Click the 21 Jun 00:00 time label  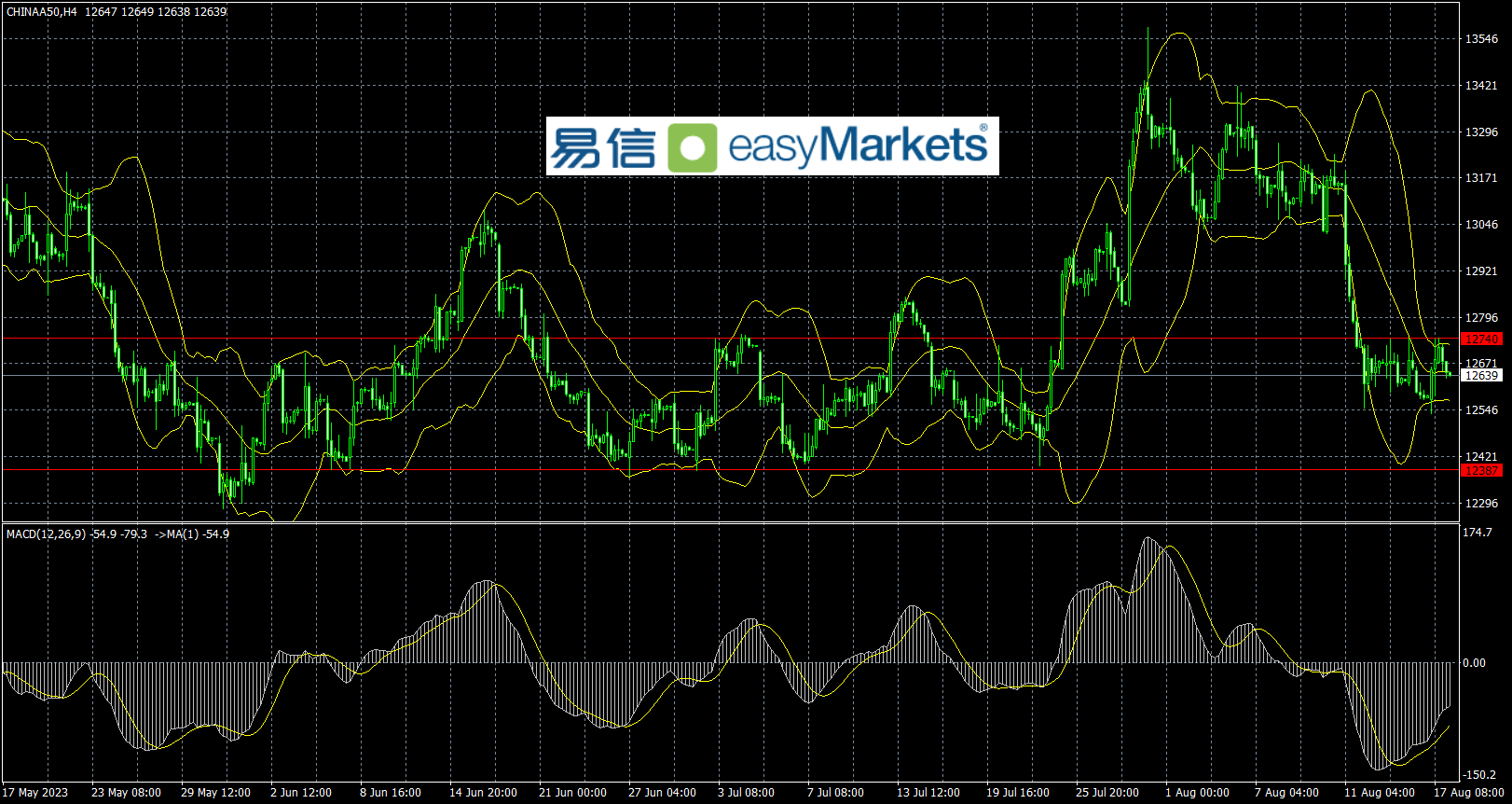(x=572, y=793)
